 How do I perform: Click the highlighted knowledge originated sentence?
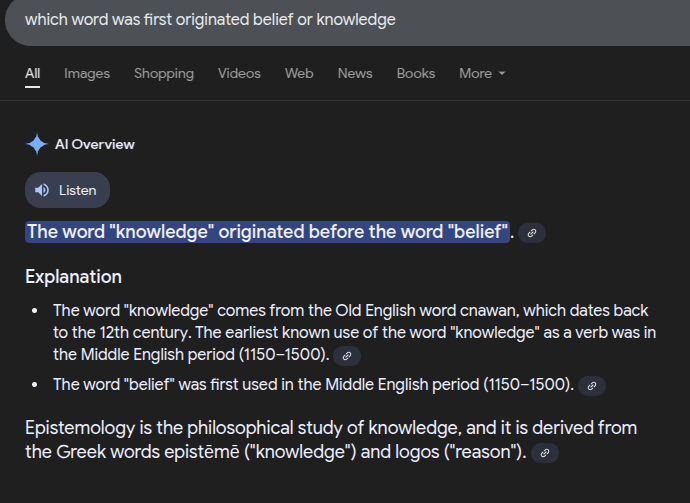coord(268,232)
